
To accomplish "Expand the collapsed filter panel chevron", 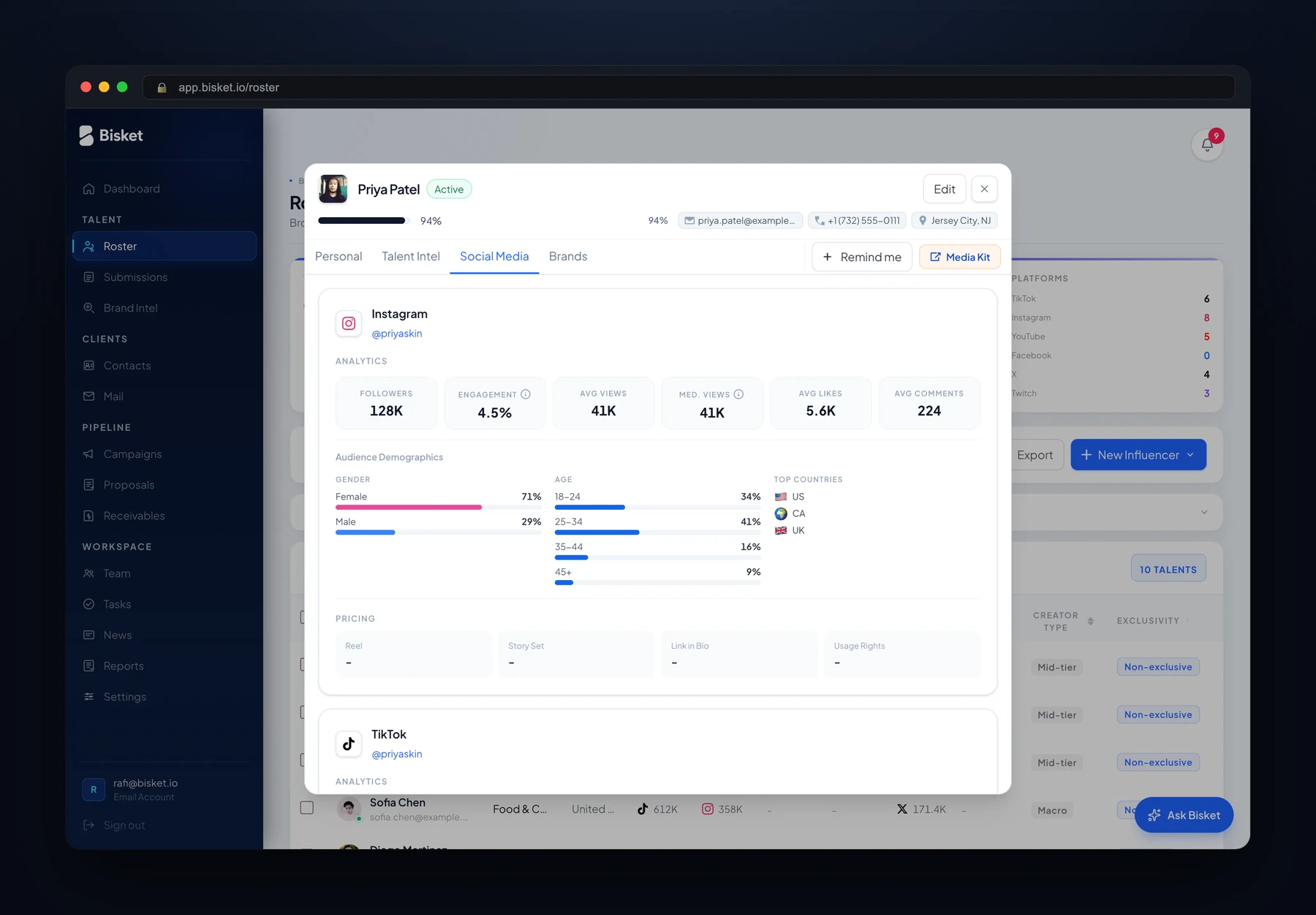I will 1204,512.
